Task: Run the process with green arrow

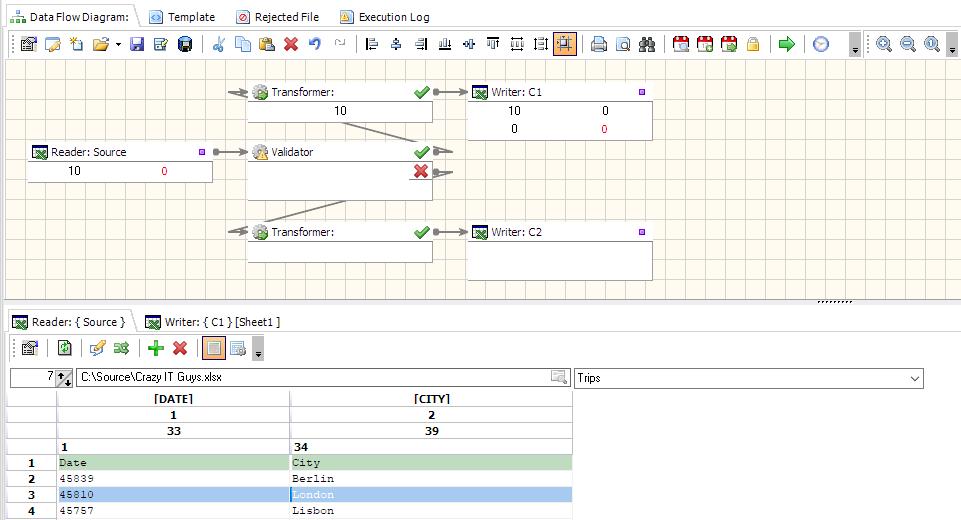Action: tap(786, 44)
